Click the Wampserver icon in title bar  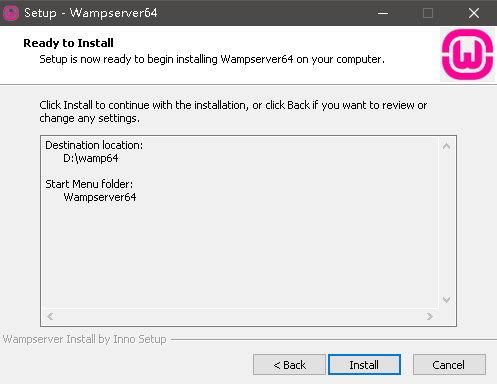[11, 13]
